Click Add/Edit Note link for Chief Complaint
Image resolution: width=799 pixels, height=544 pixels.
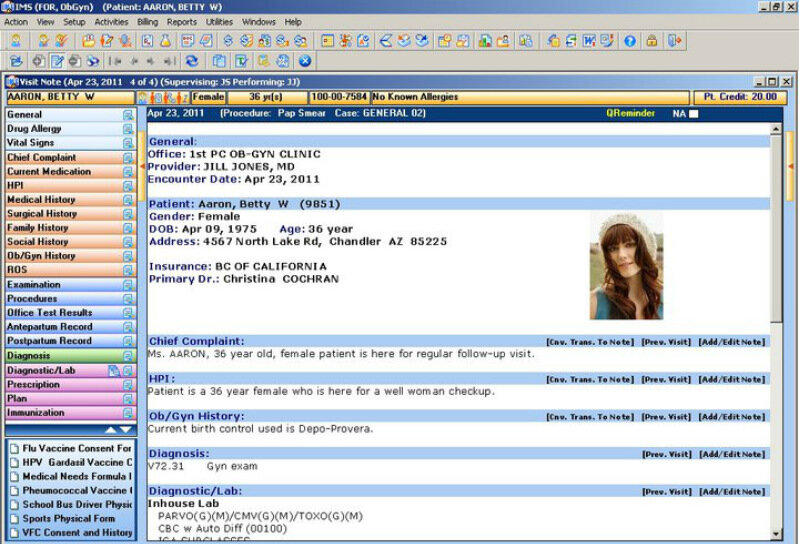click(x=732, y=342)
